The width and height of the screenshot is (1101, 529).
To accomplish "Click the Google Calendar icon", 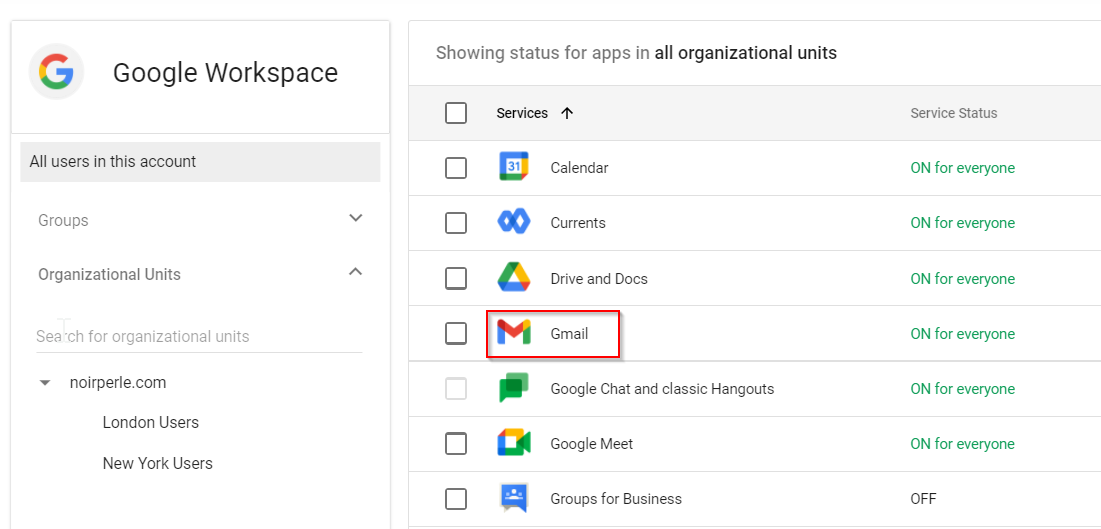I will (513, 168).
